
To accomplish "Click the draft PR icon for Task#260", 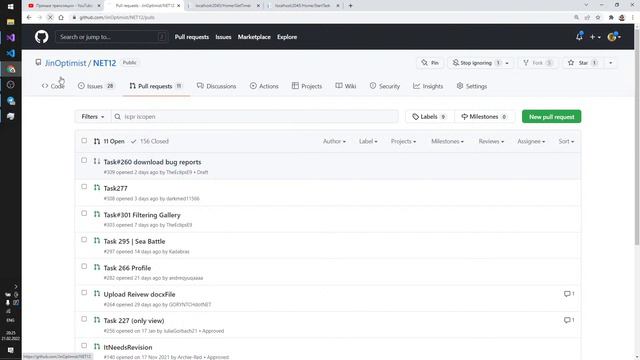I will coord(97,161).
